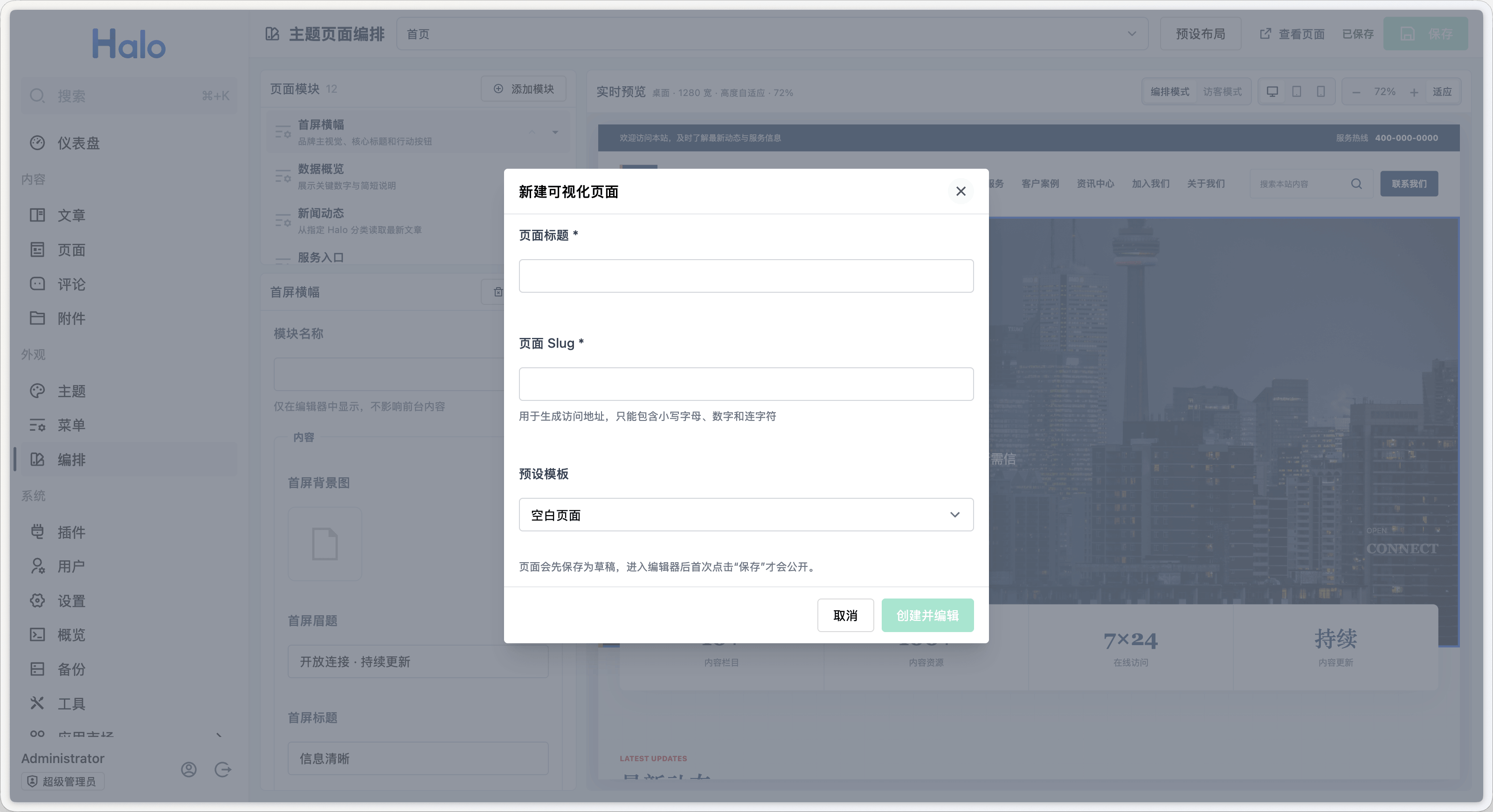This screenshot has height=812, width=1493.
Task: Move 首屏横幅 module up arrow
Action: (532, 132)
